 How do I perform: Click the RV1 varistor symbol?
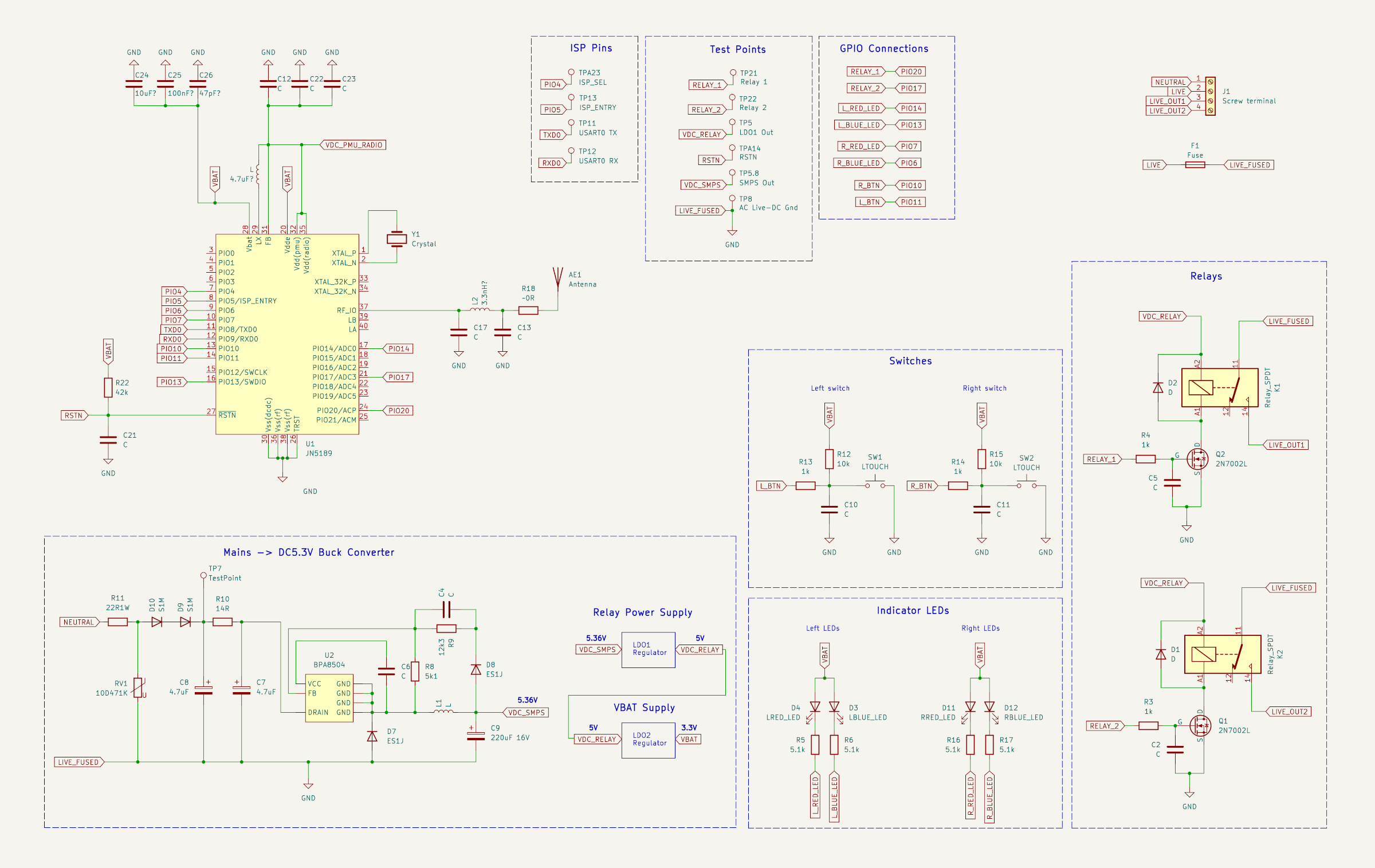[x=138, y=687]
